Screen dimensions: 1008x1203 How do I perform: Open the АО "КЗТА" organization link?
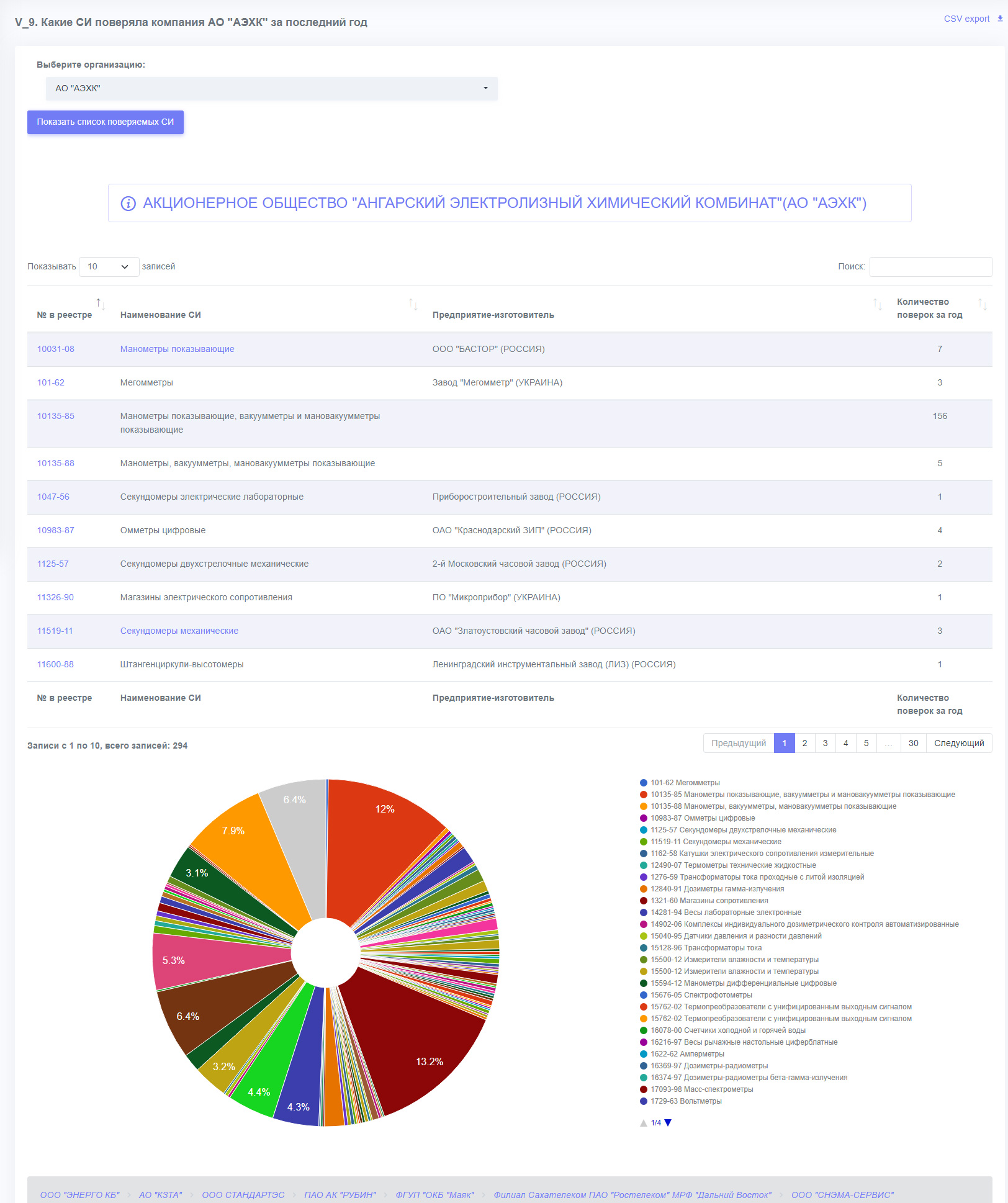coord(161,1195)
